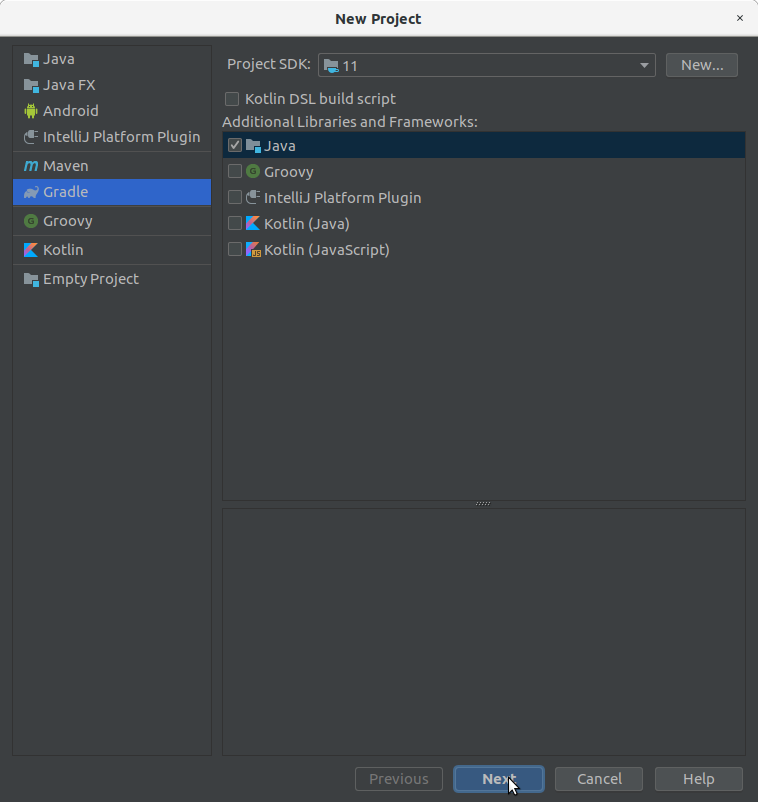Enable the Kotlin DSL build script checkbox
Image resolution: width=758 pixels, height=802 pixels.
click(232, 99)
